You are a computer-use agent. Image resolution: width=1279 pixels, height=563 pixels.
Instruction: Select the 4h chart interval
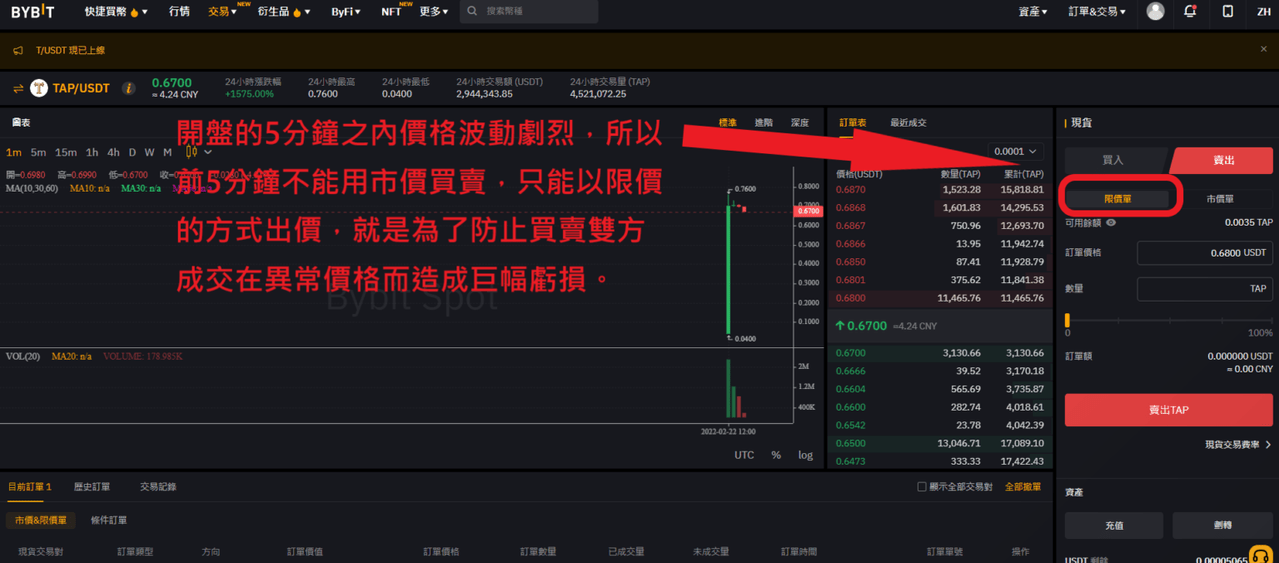113,153
